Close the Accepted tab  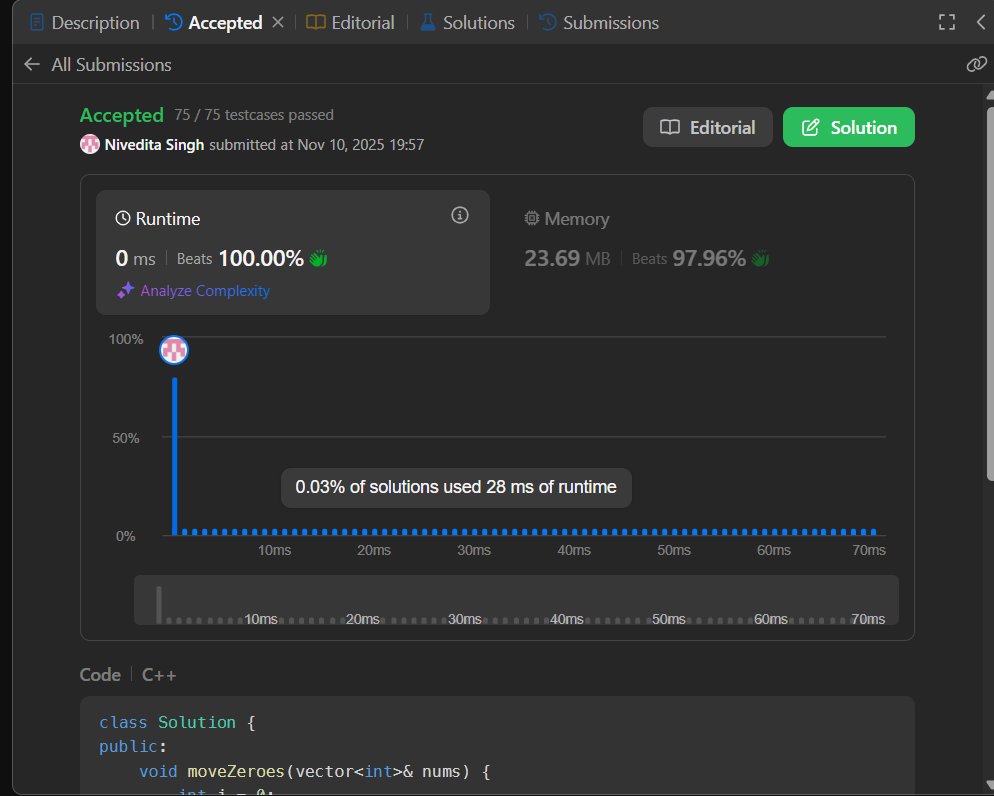point(278,22)
